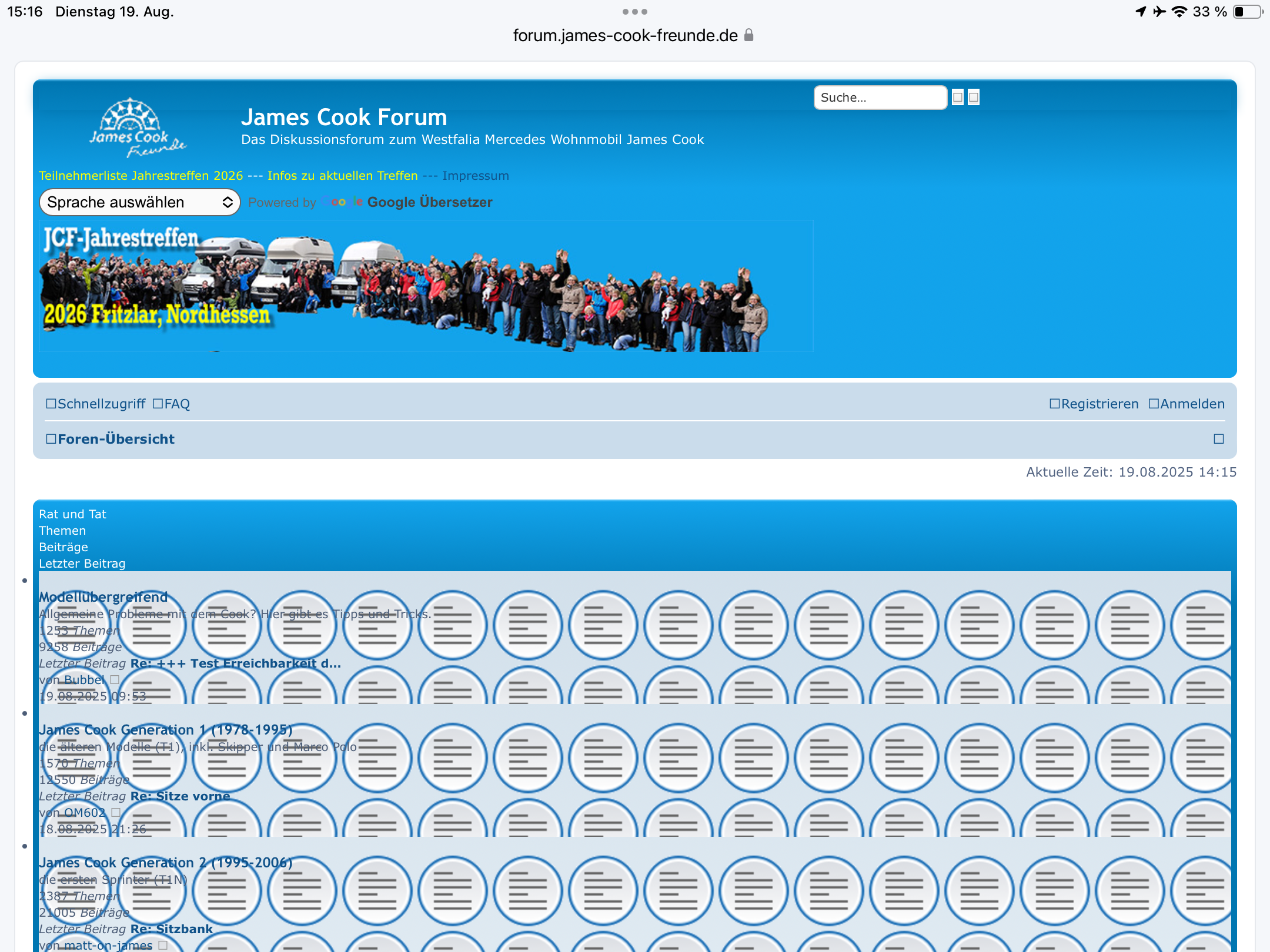1270x952 pixels.
Task: Open the Impressum link
Action: coord(476,176)
